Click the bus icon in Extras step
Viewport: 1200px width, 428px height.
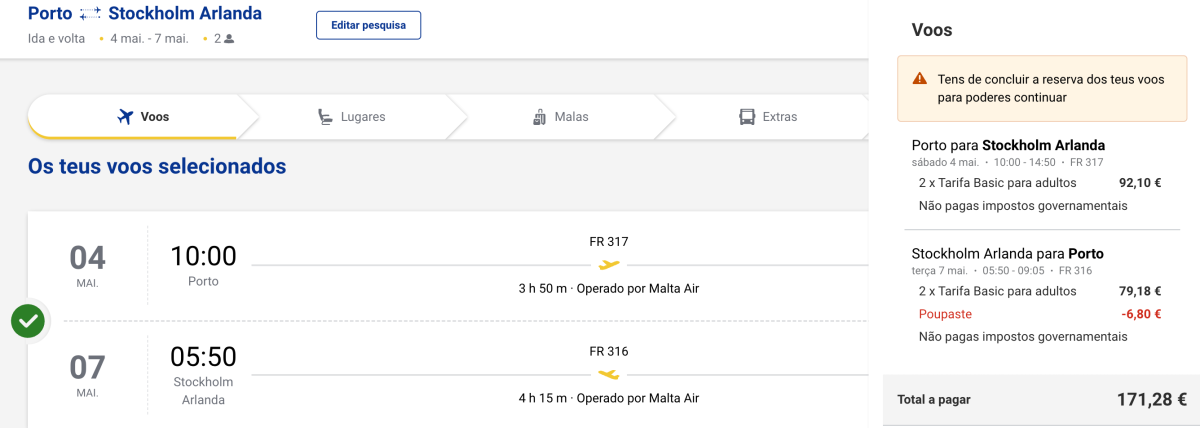(747, 117)
